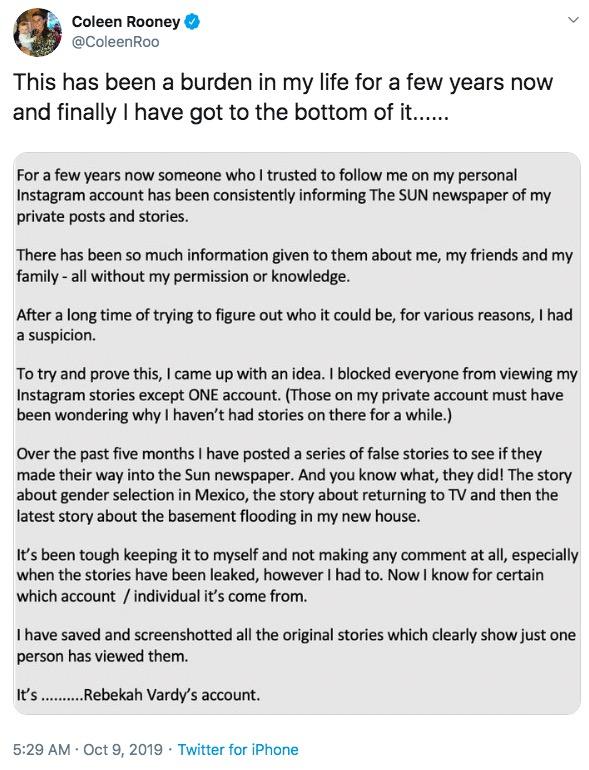This screenshot has width=589, height=770.
Task: Click the first paragraph mentioning The SUN newspaper
Action: pos(284,196)
